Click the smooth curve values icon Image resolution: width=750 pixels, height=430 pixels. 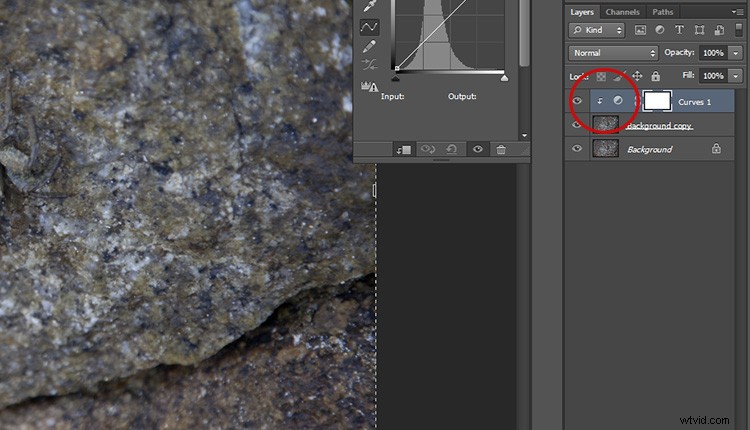(x=369, y=64)
